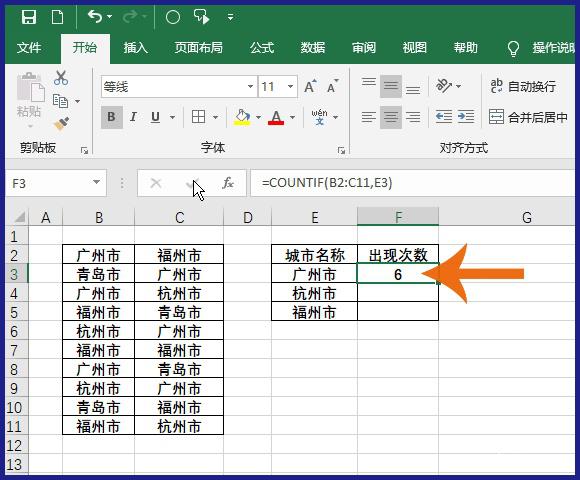Open the 页面布局 tab
The width and height of the screenshot is (580, 480).
tap(199, 48)
